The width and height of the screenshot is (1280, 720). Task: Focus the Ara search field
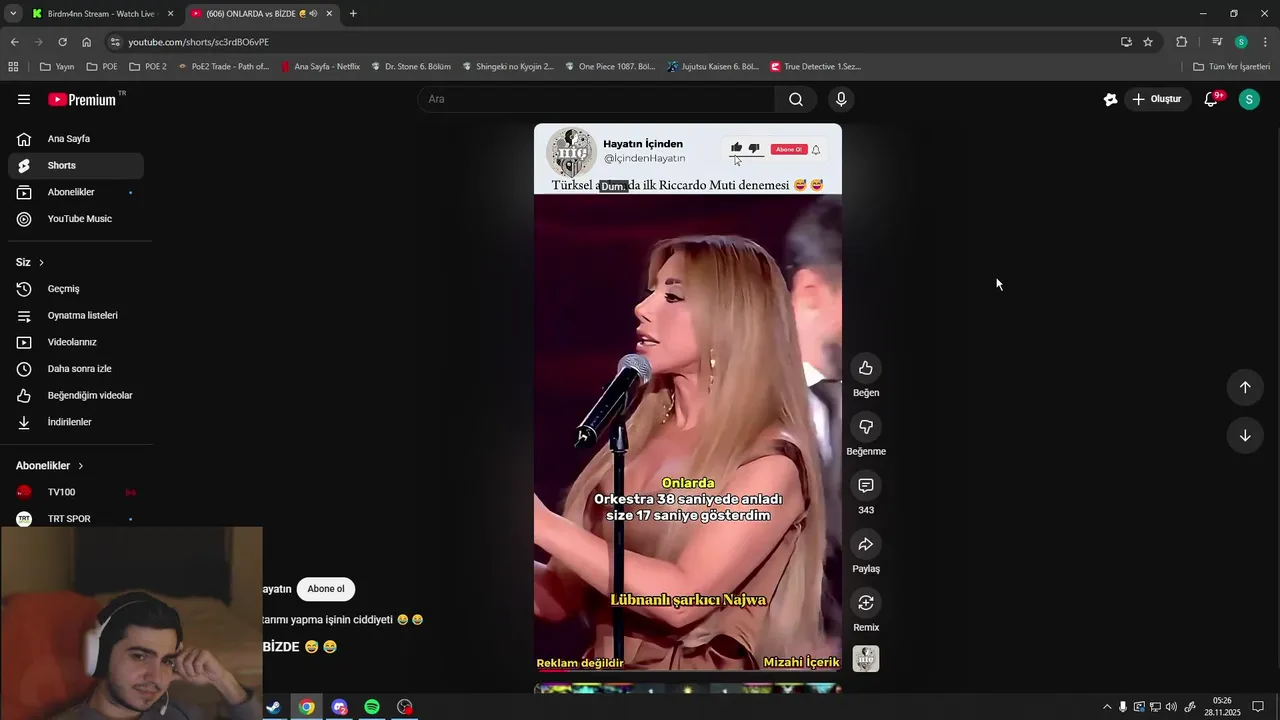coord(596,99)
